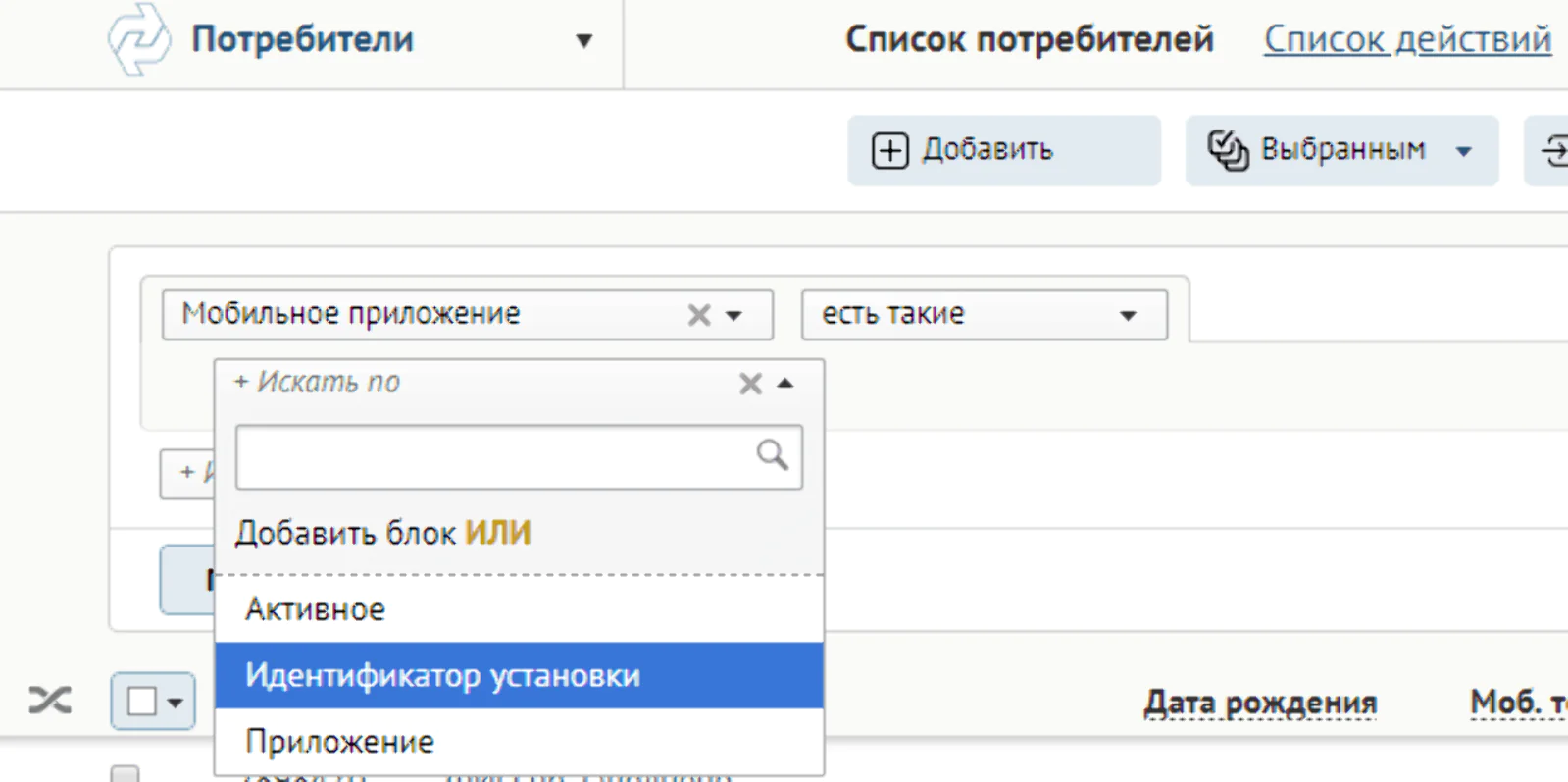Click the shuffle arrows icon
The height and width of the screenshot is (782, 1568).
click(50, 701)
